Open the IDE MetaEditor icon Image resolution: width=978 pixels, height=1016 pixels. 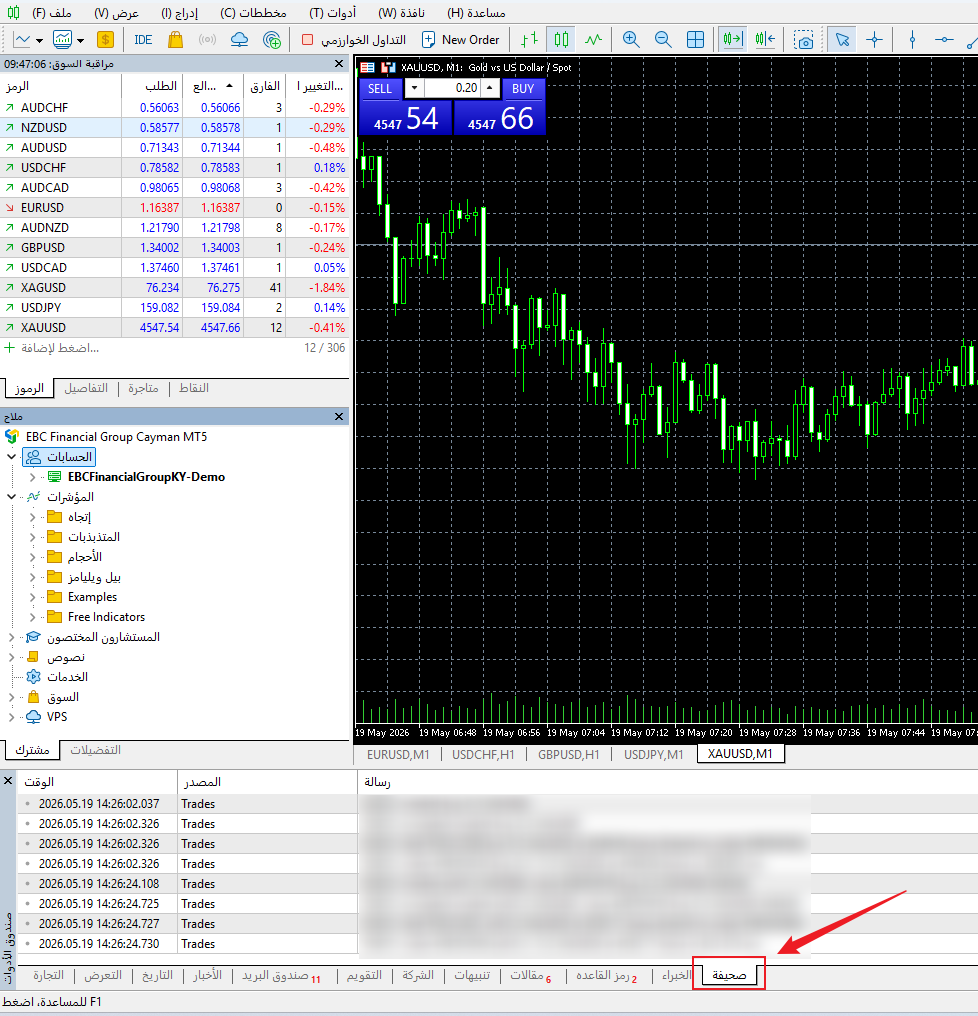(x=143, y=40)
